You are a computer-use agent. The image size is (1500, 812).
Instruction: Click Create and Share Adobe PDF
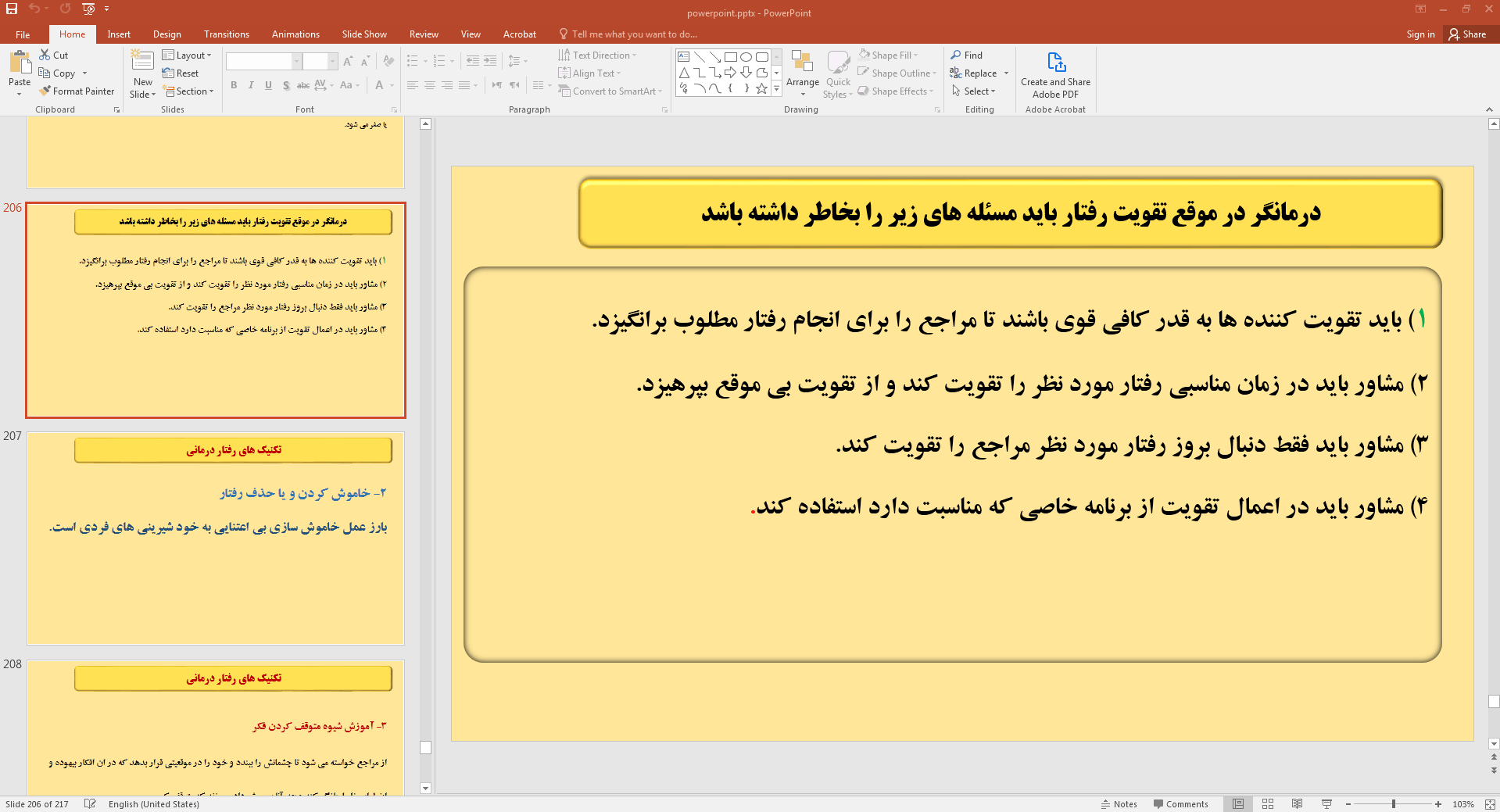(1055, 75)
